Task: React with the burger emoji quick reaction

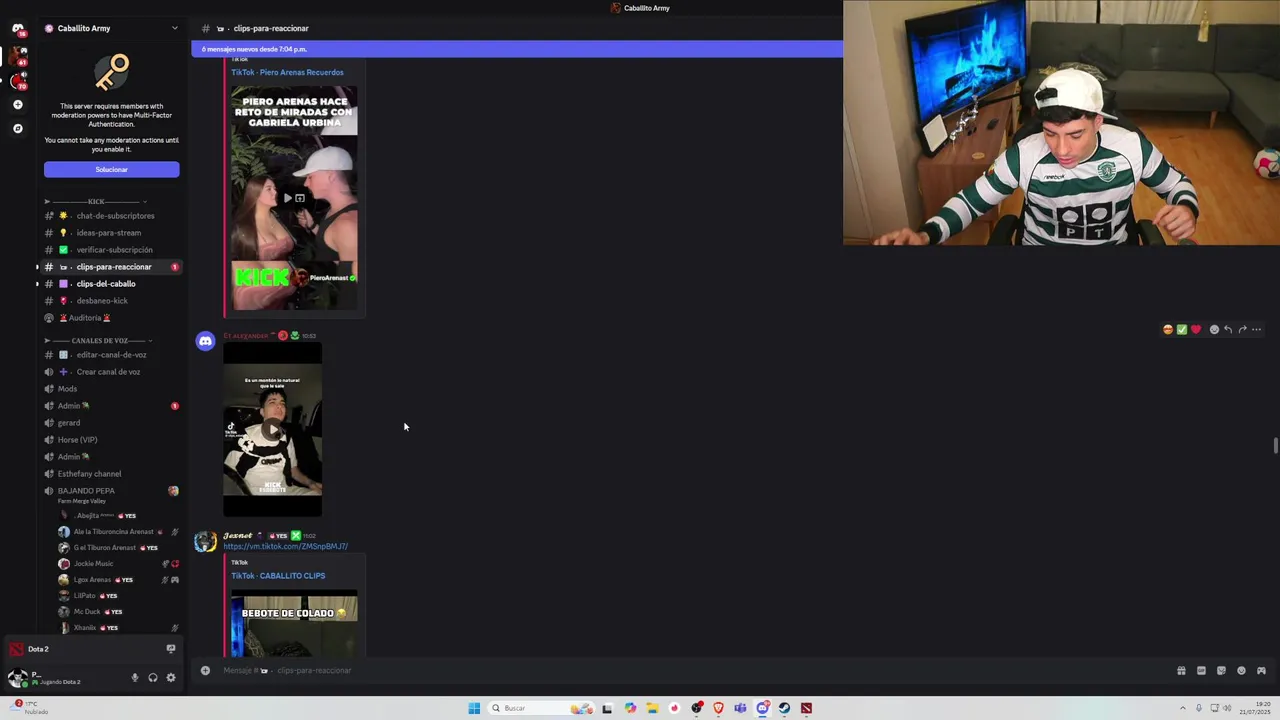Action: pyautogui.click(x=1167, y=329)
